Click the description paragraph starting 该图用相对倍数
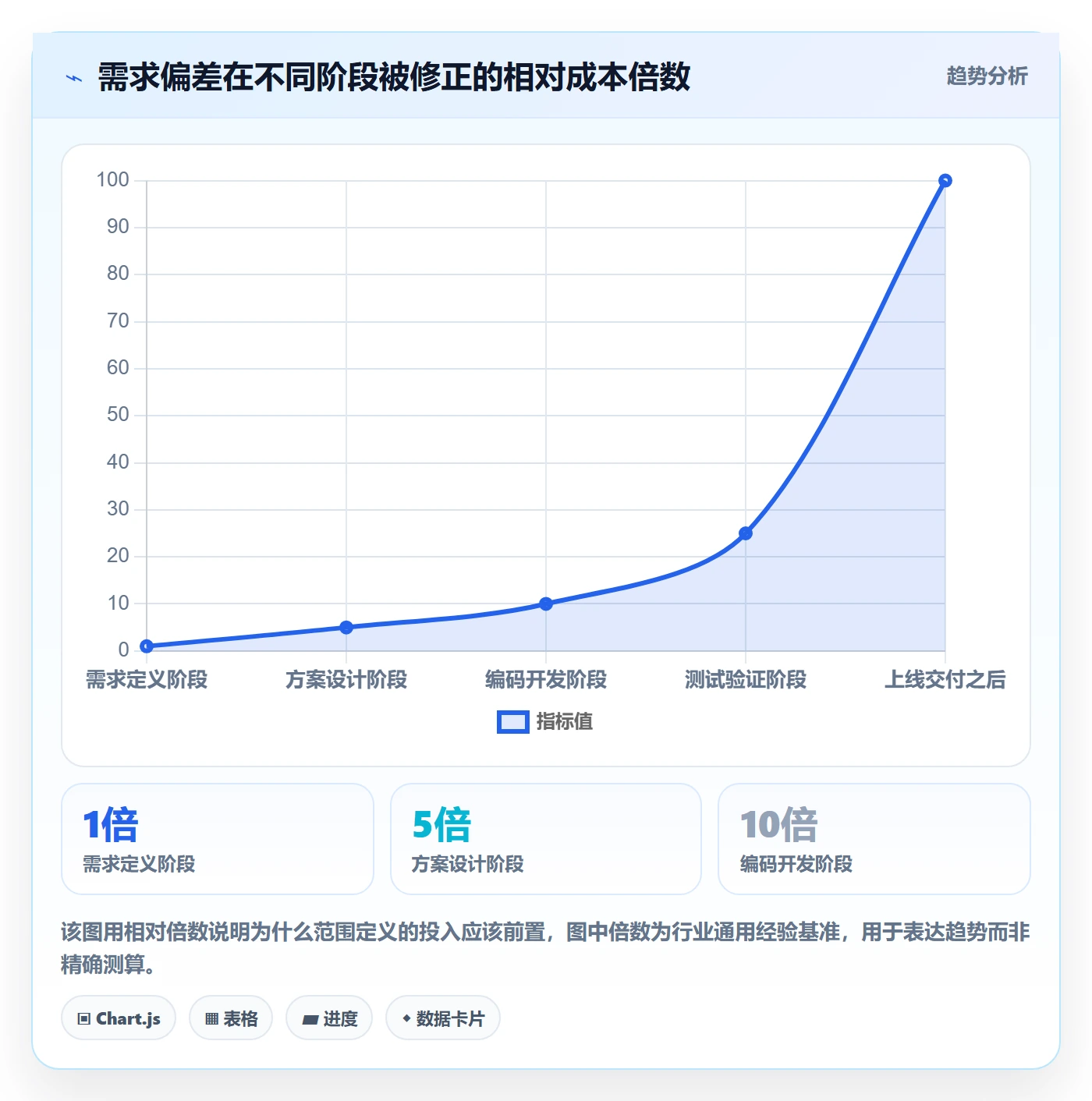The height and width of the screenshot is (1101, 1092). [546, 948]
